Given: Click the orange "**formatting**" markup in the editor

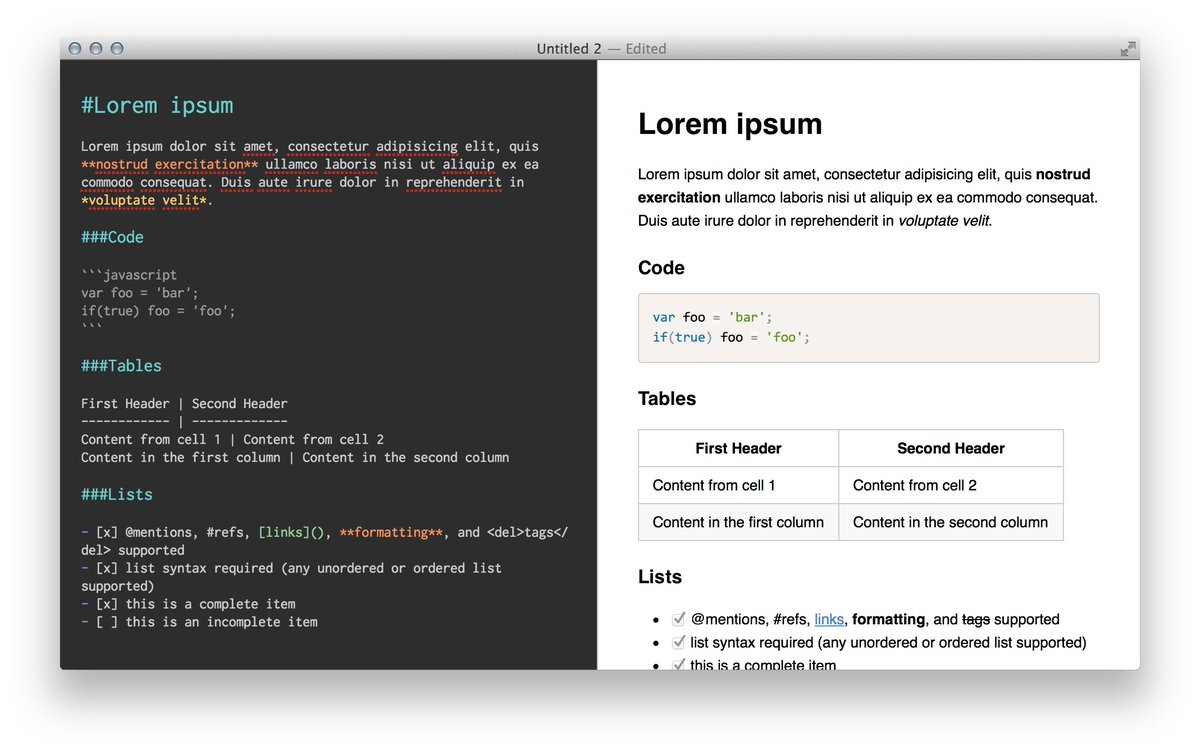Looking at the screenshot, I should [391, 532].
